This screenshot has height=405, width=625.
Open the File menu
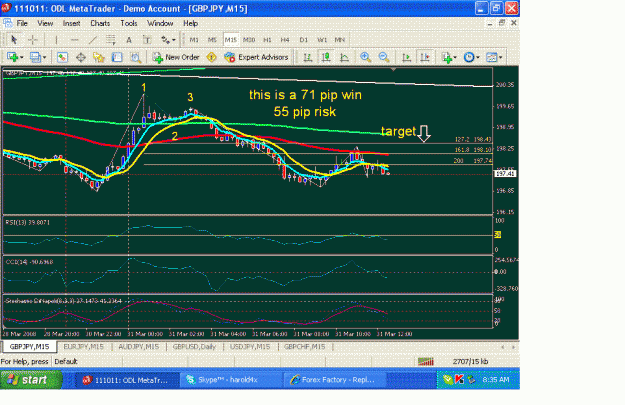22,24
